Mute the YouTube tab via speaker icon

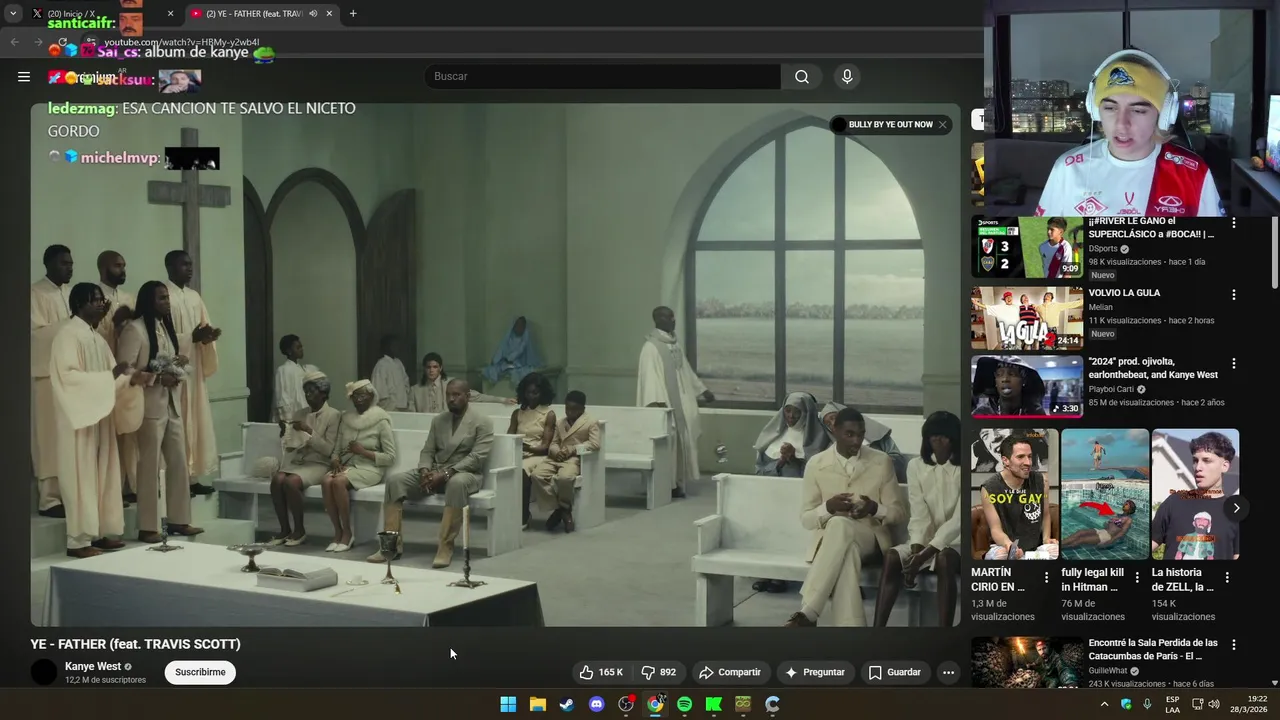pos(313,13)
